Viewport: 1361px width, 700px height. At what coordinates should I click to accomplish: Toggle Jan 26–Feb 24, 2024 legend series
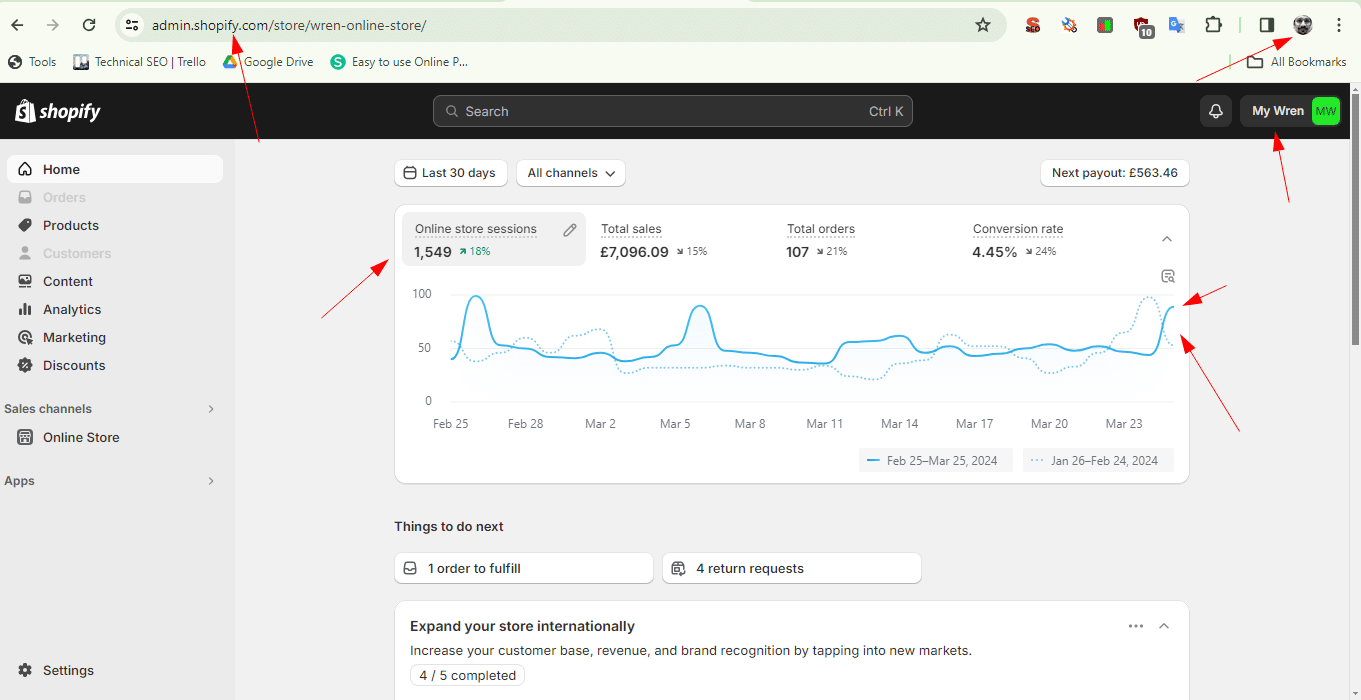click(x=1098, y=460)
